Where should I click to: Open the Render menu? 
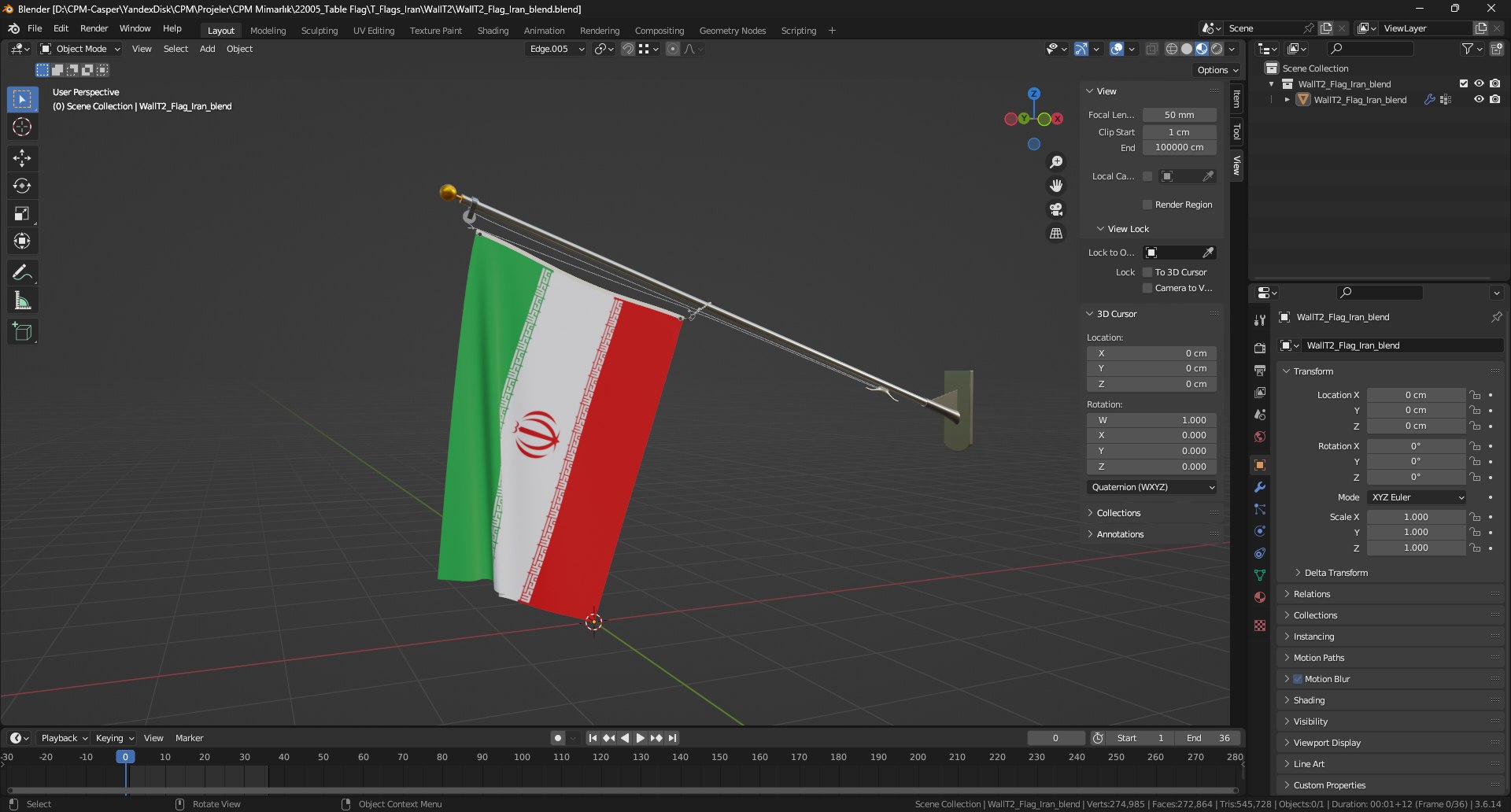[x=94, y=28]
